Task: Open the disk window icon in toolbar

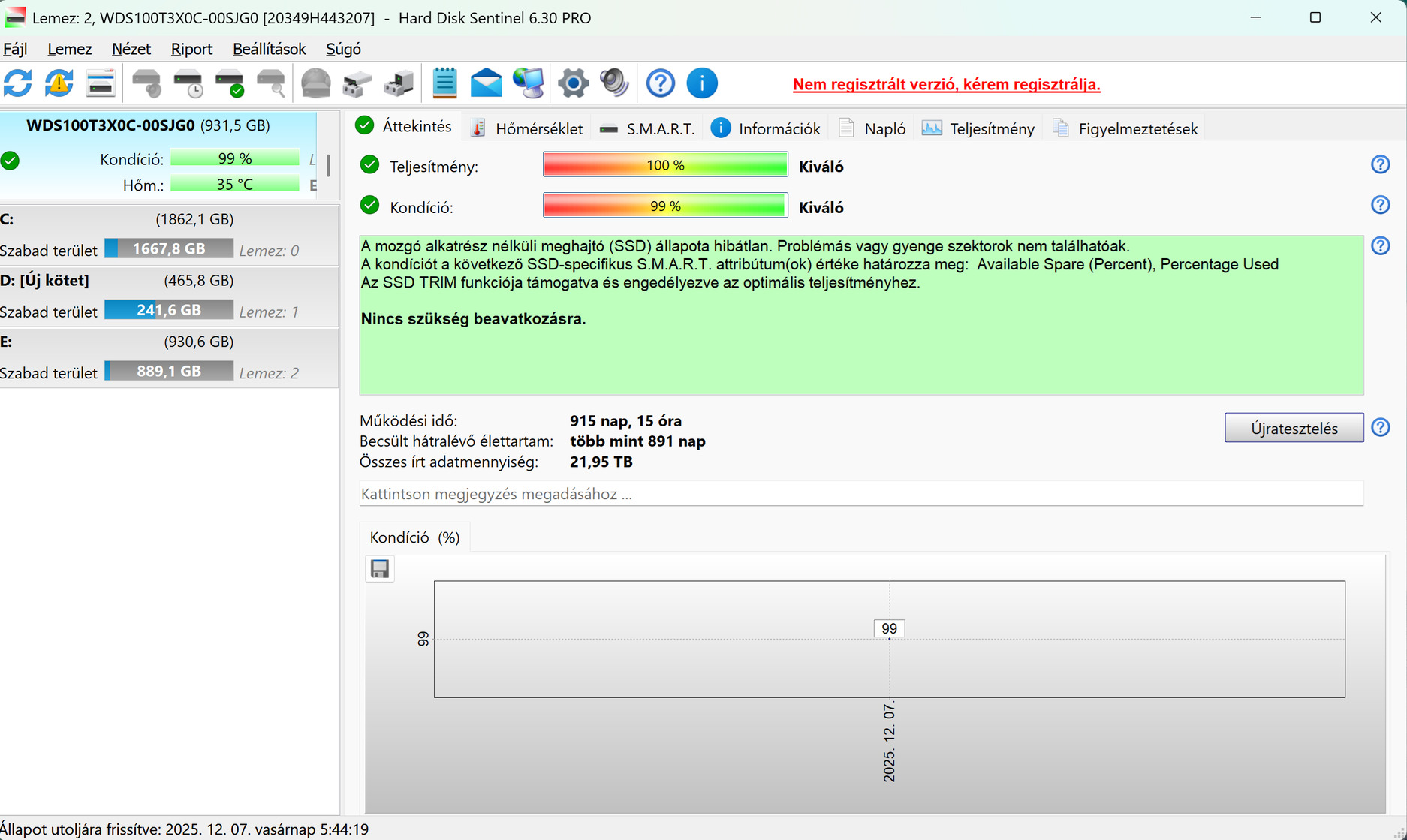Action: click(101, 83)
